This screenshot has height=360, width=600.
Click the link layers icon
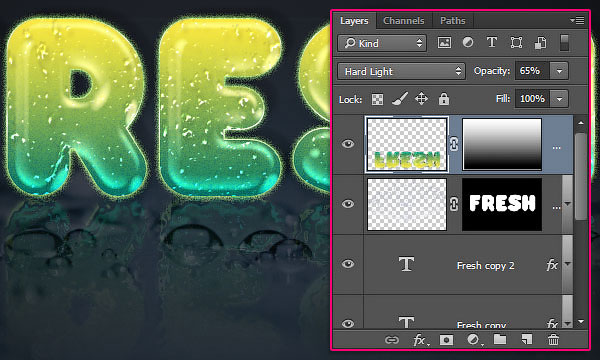tap(392, 340)
